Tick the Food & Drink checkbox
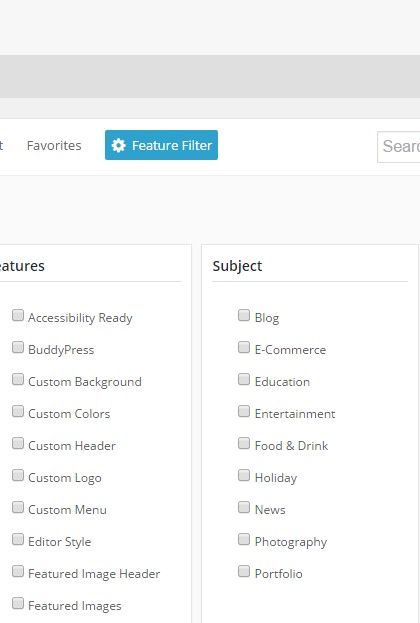The width and height of the screenshot is (420, 623). (x=244, y=443)
